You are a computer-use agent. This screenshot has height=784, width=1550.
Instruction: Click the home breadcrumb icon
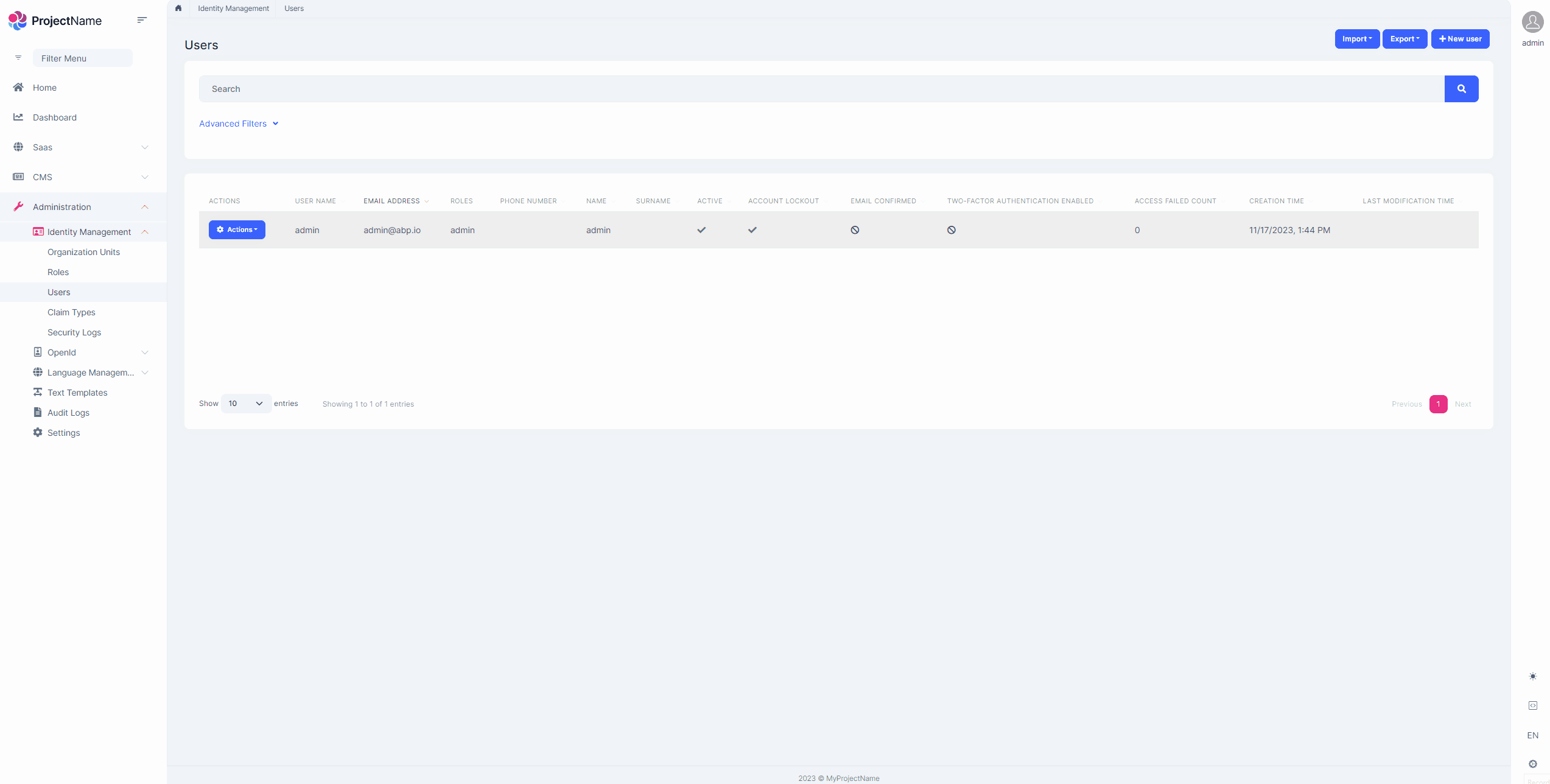tap(178, 9)
